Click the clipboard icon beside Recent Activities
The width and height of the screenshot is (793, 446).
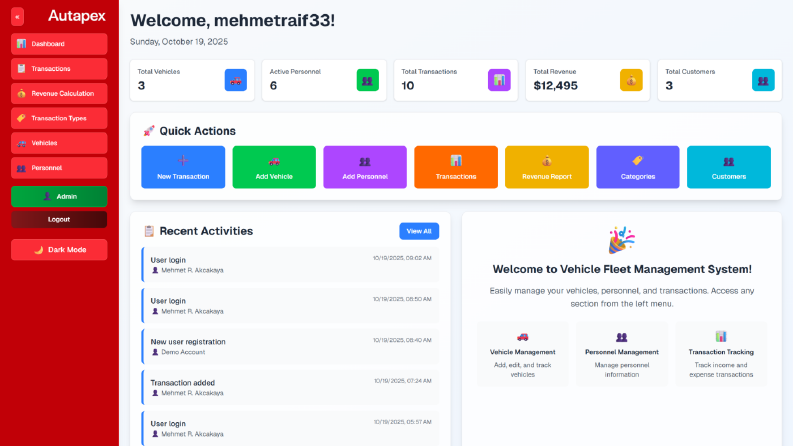pyautogui.click(x=149, y=231)
